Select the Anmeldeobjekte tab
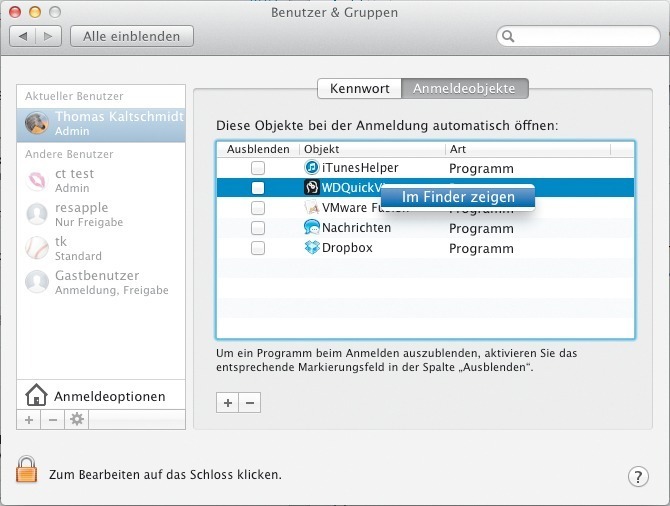This screenshot has height=506, width=670. point(464,88)
